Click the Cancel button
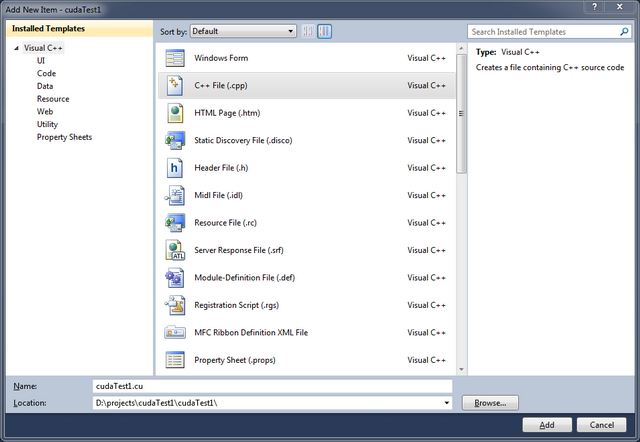Image resolution: width=640 pixels, height=442 pixels. [602, 425]
